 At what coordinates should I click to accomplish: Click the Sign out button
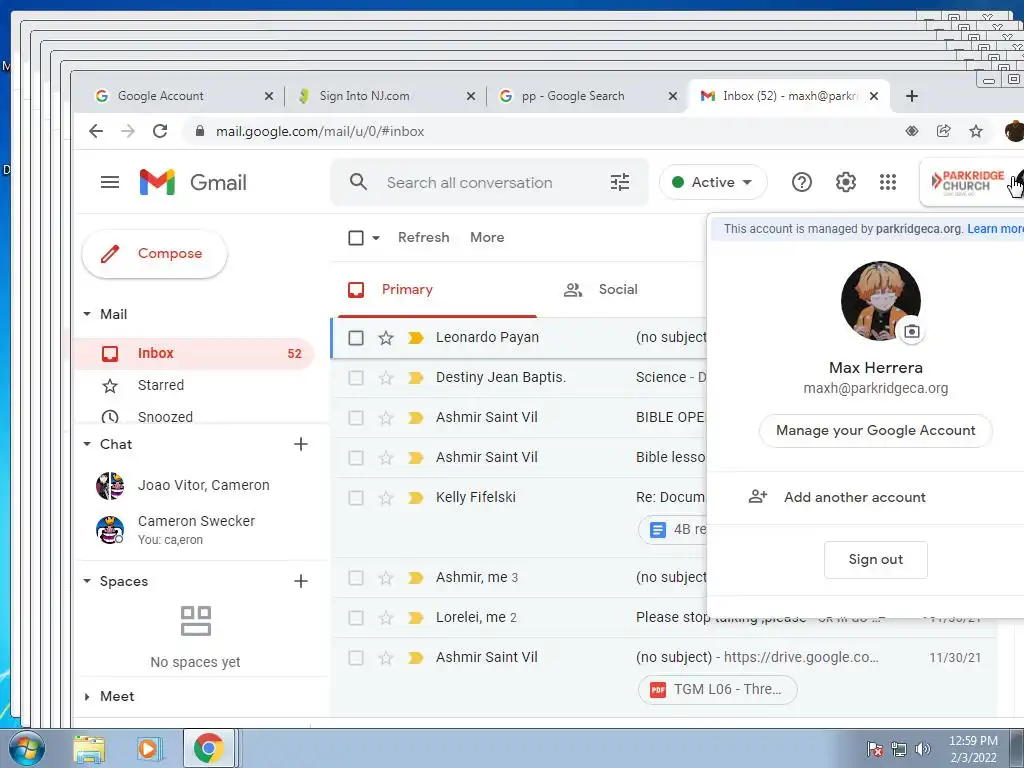(x=875, y=560)
